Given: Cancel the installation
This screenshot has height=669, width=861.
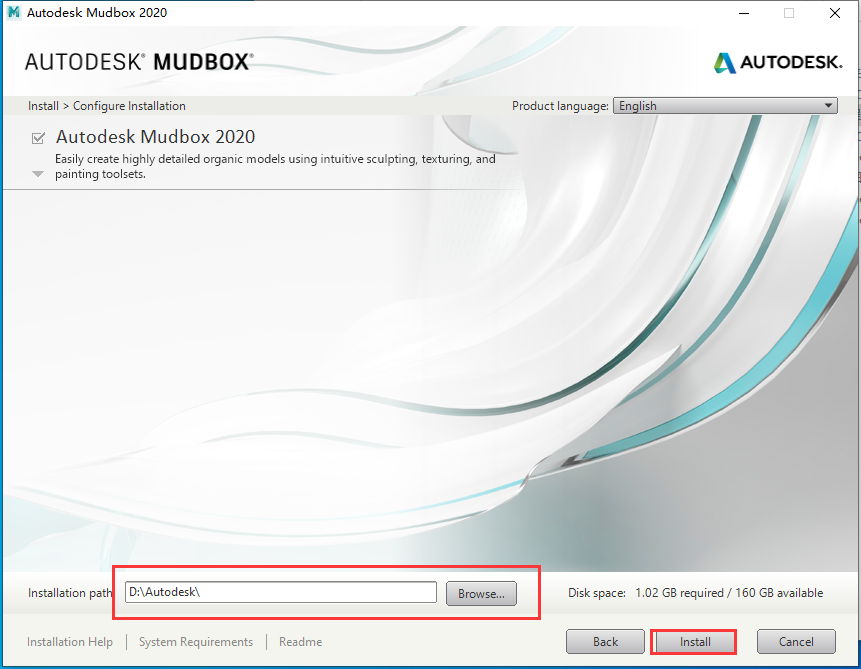Looking at the screenshot, I should pos(796,641).
